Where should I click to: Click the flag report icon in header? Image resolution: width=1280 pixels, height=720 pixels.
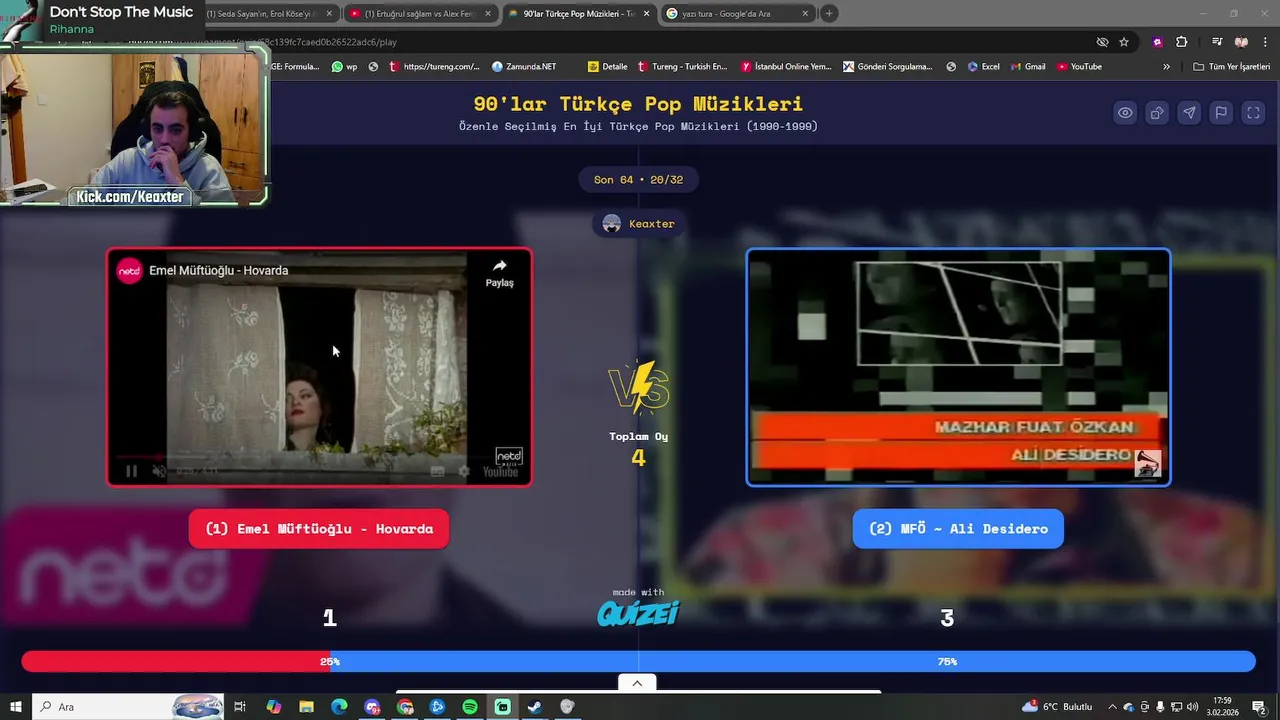tap(1221, 113)
